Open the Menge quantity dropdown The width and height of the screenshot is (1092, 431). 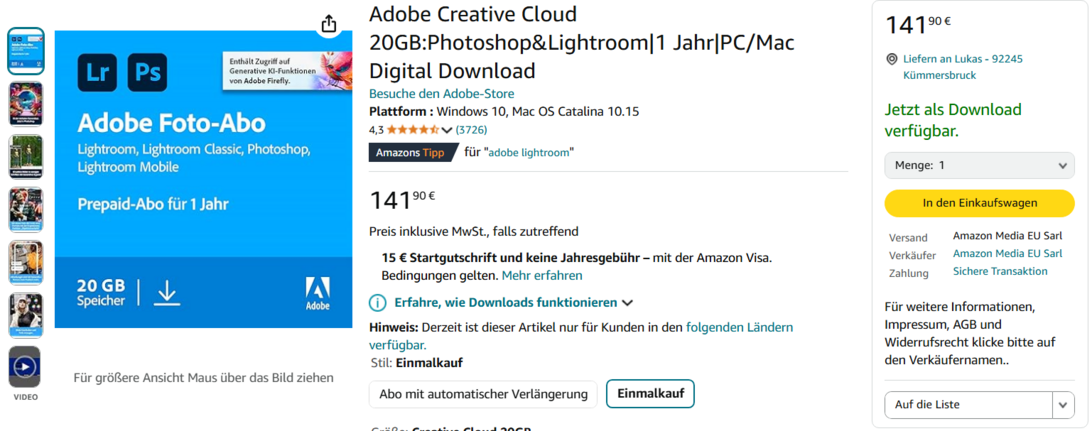click(979, 165)
